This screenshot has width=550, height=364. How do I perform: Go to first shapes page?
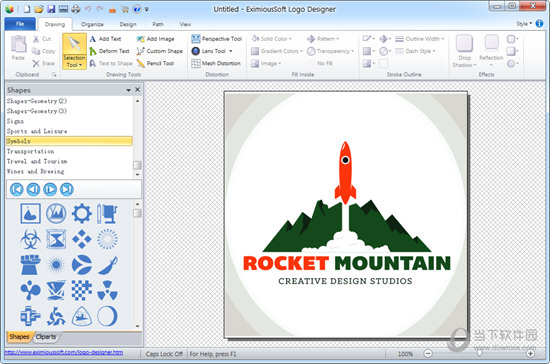[16, 189]
